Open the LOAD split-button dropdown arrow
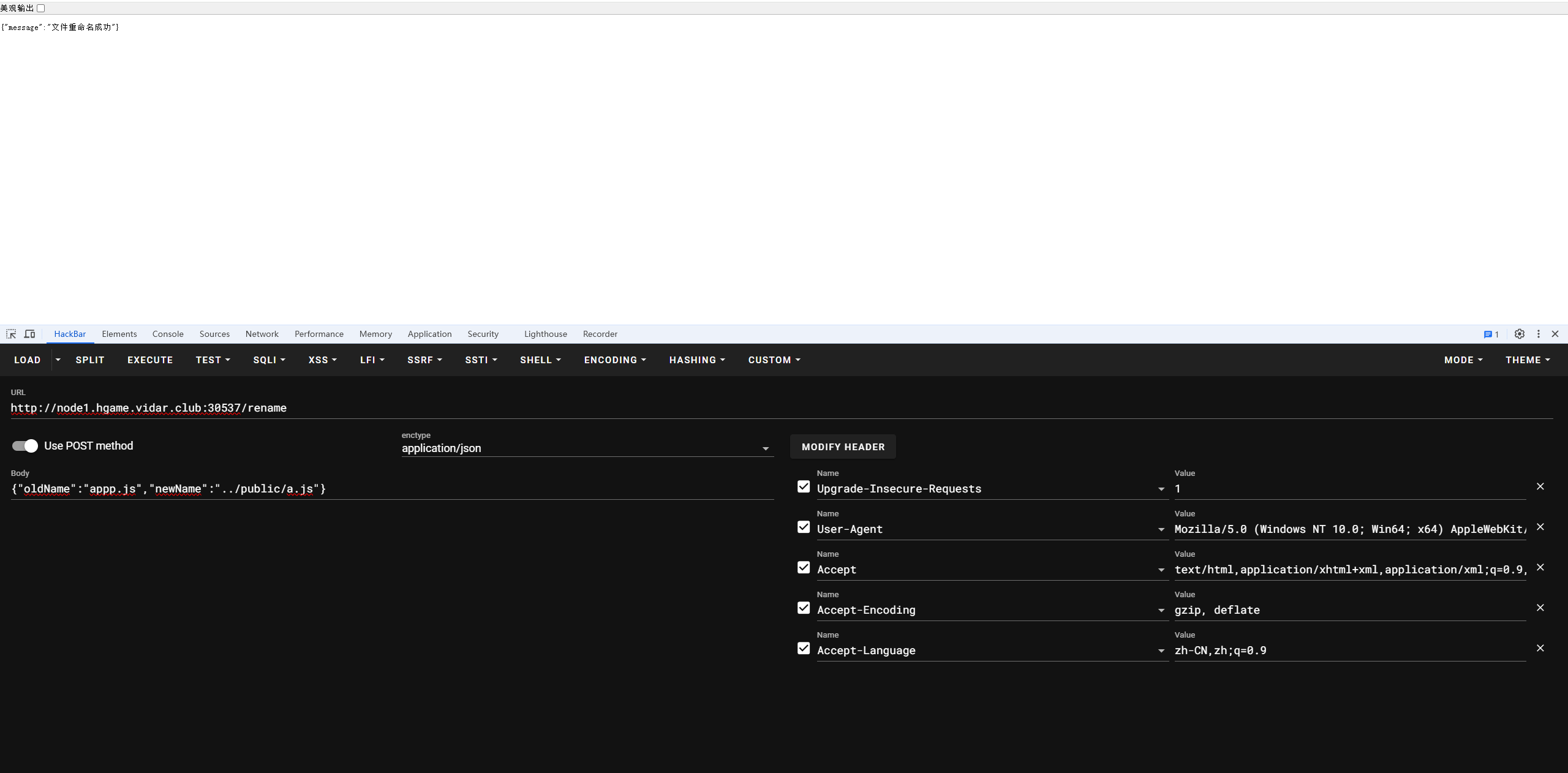The width and height of the screenshot is (1568, 773). [58, 360]
